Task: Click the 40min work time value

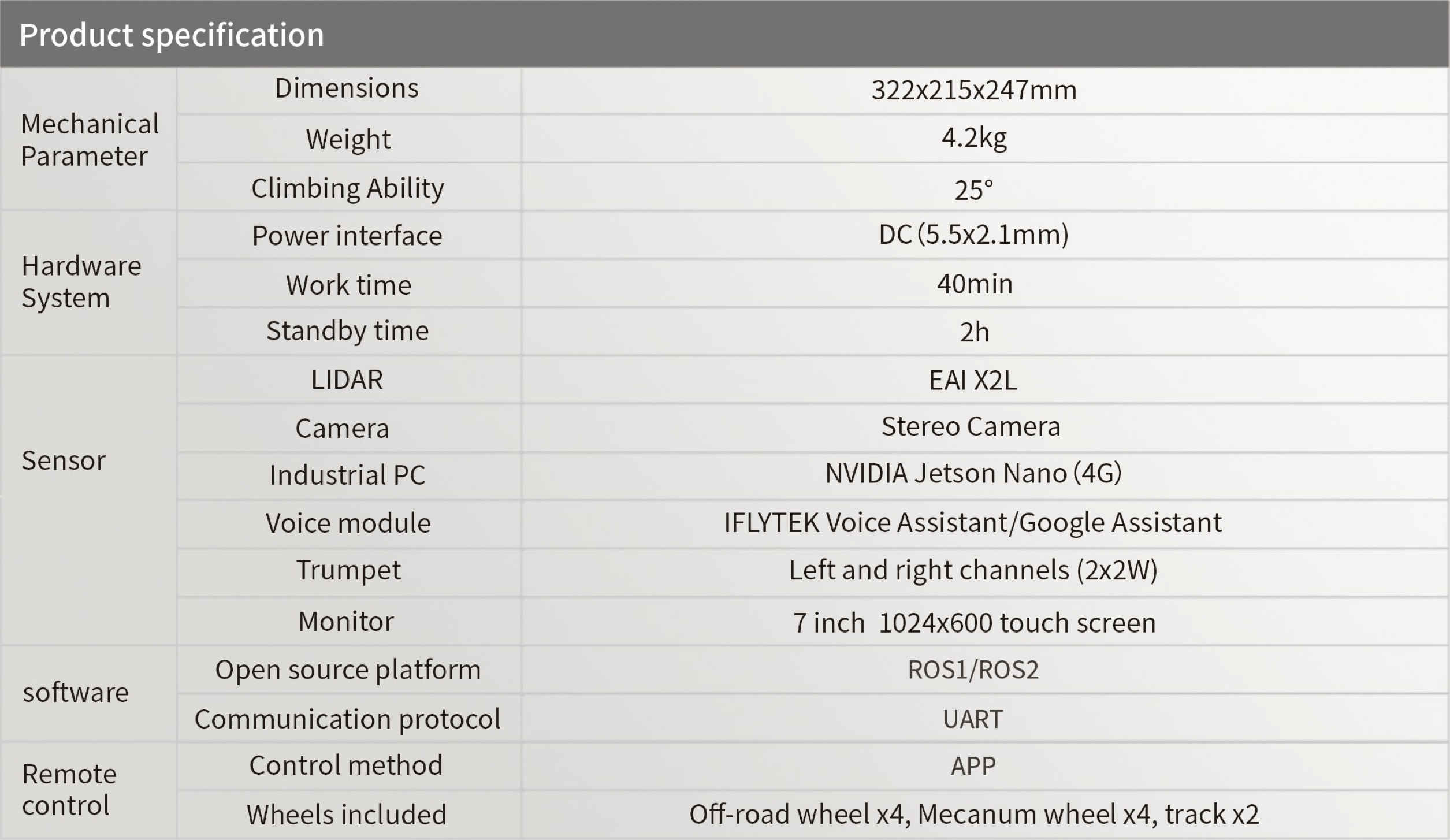Action: coord(975,284)
